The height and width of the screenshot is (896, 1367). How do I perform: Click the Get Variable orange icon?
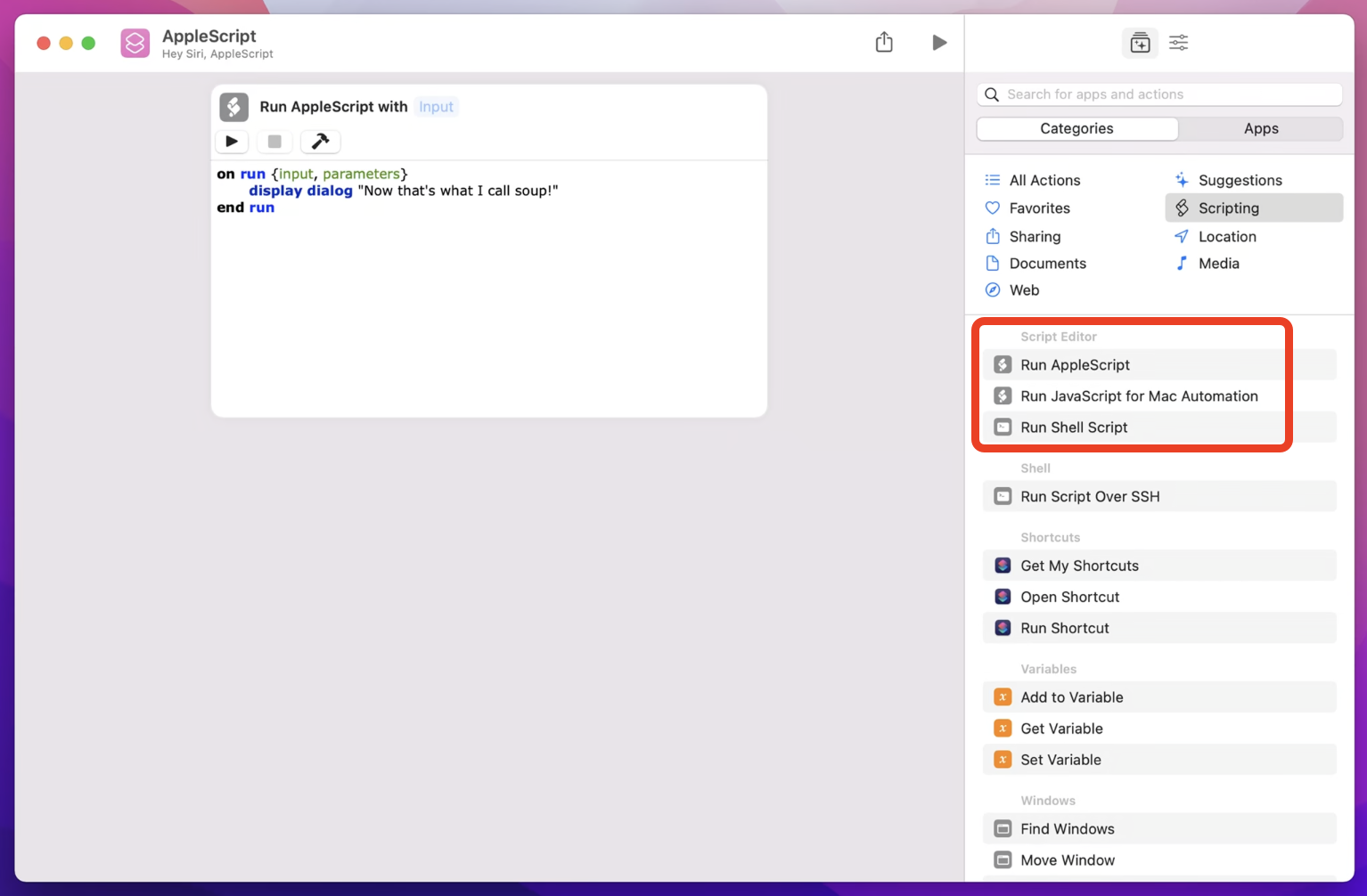[1003, 729]
